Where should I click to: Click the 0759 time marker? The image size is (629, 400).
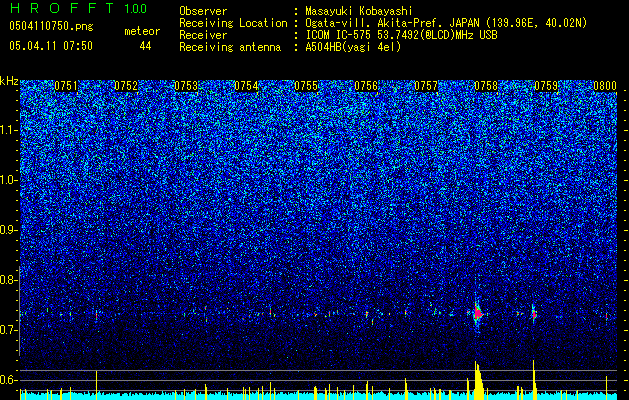(x=546, y=86)
